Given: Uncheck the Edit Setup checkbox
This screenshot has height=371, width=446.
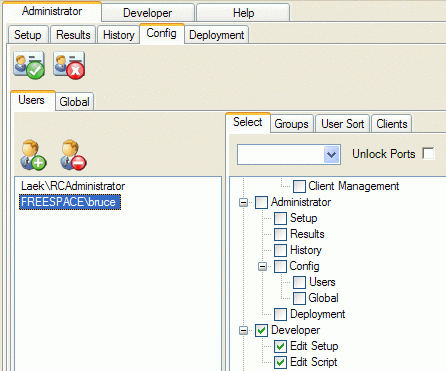Looking at the screenshot, I should 280,346.
